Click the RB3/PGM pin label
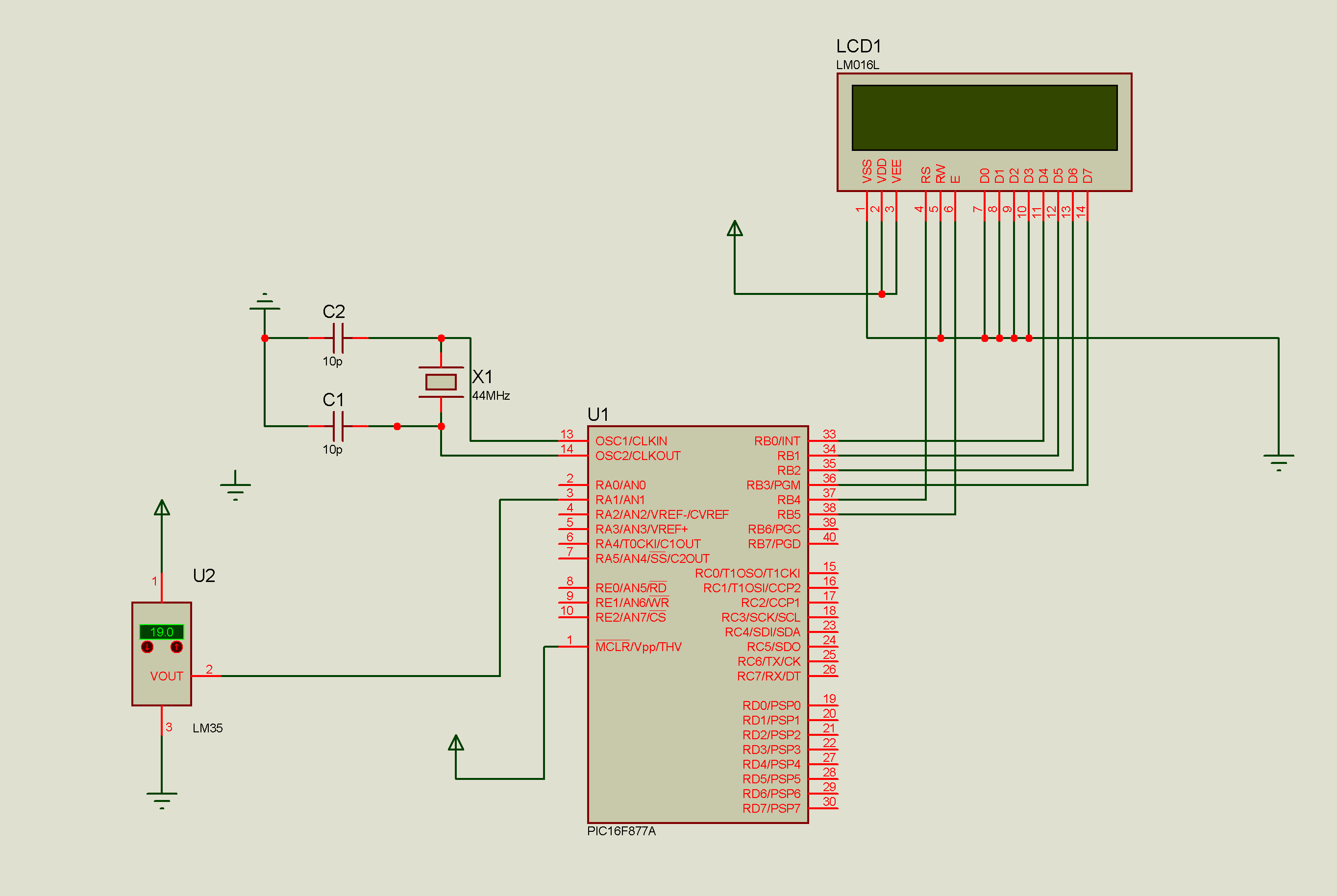The width and height of the screenshot is (1337, 896). tap(773, 485)
